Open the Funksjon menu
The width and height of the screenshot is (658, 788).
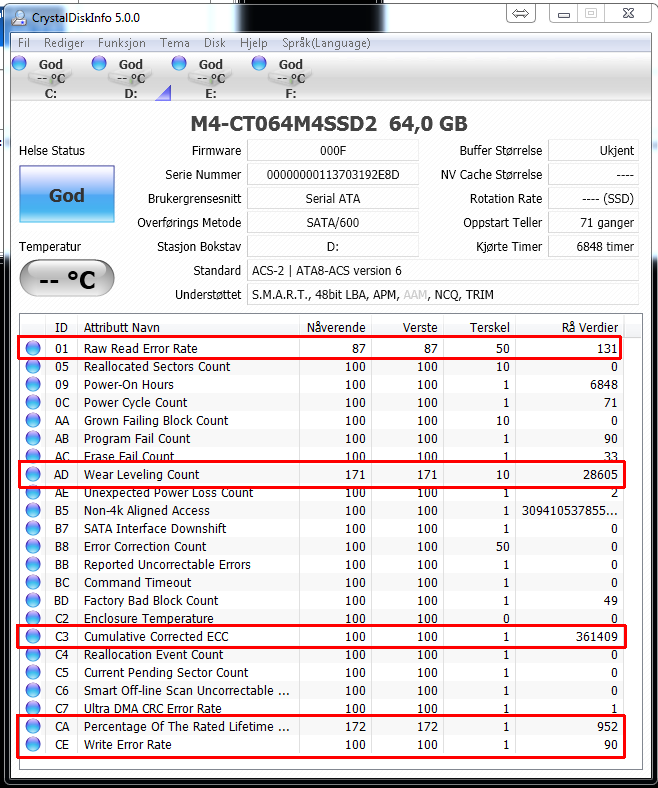pos(122,43)
